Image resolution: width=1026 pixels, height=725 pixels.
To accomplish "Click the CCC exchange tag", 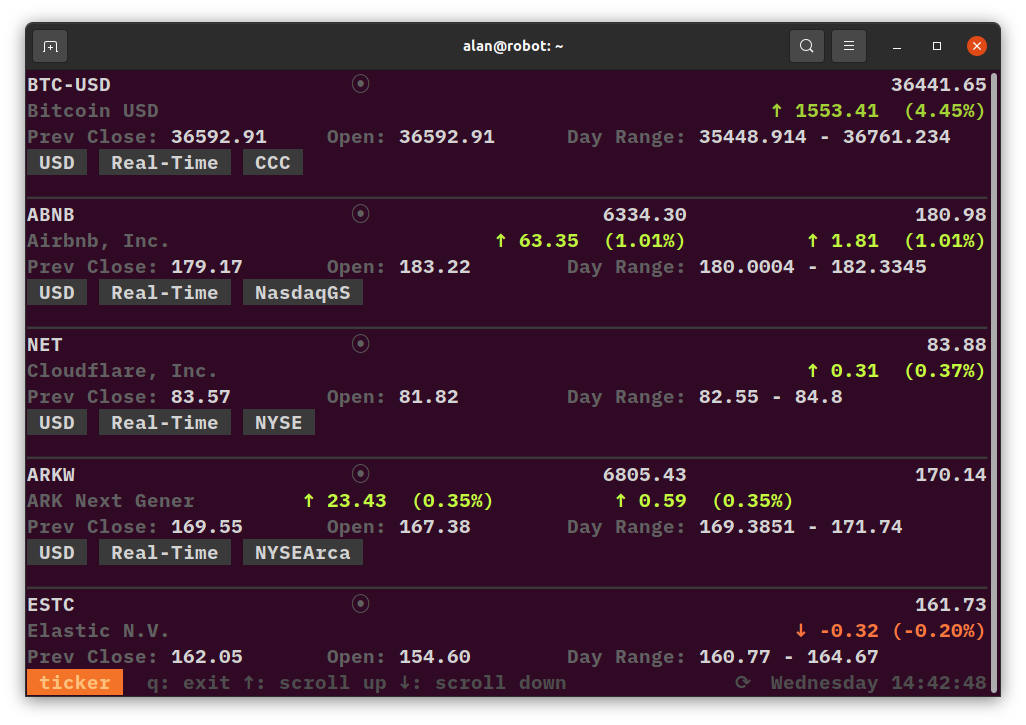I will click(x=273, y=162).
